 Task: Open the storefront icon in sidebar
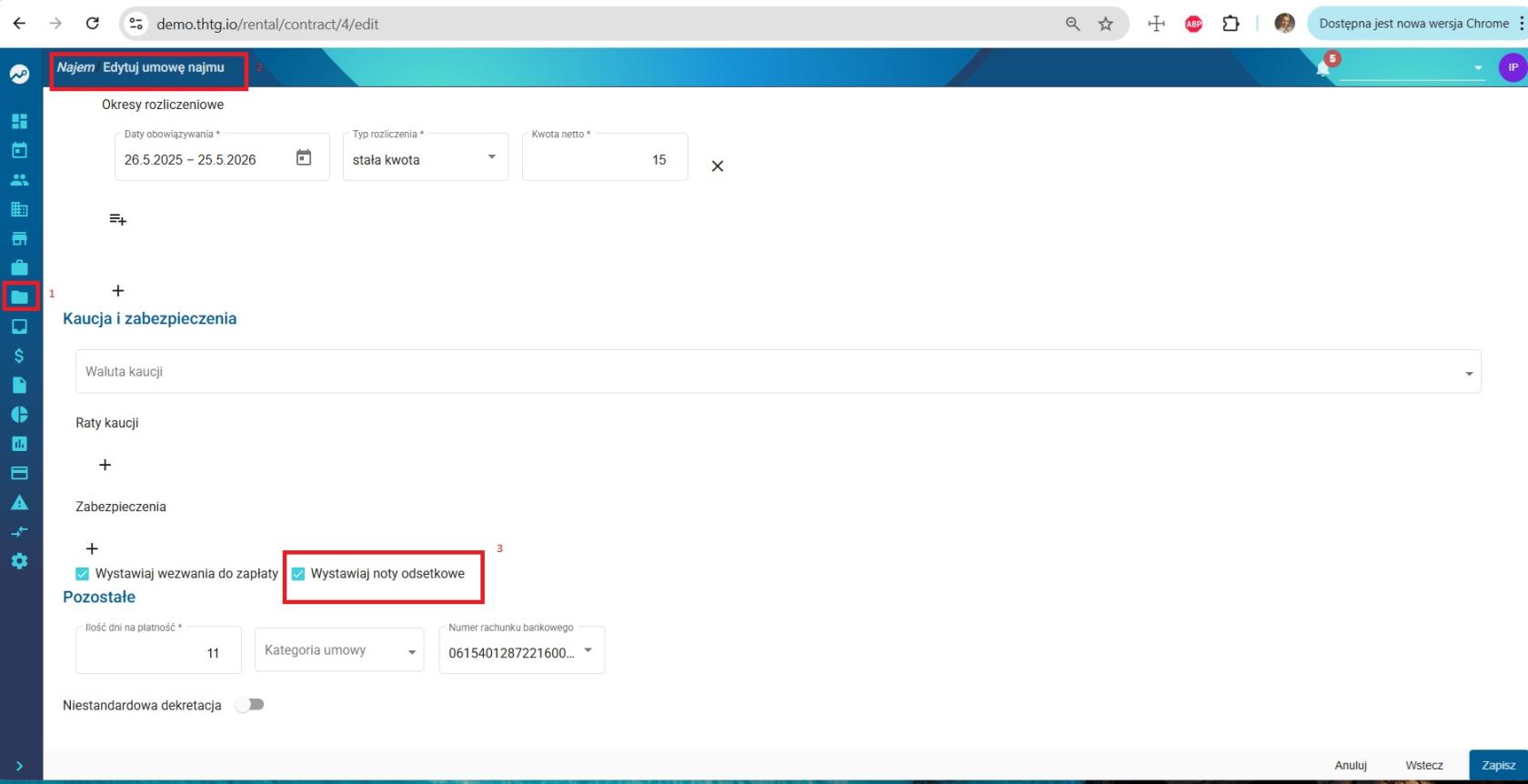pyautogui.click(x=19, y=238)
